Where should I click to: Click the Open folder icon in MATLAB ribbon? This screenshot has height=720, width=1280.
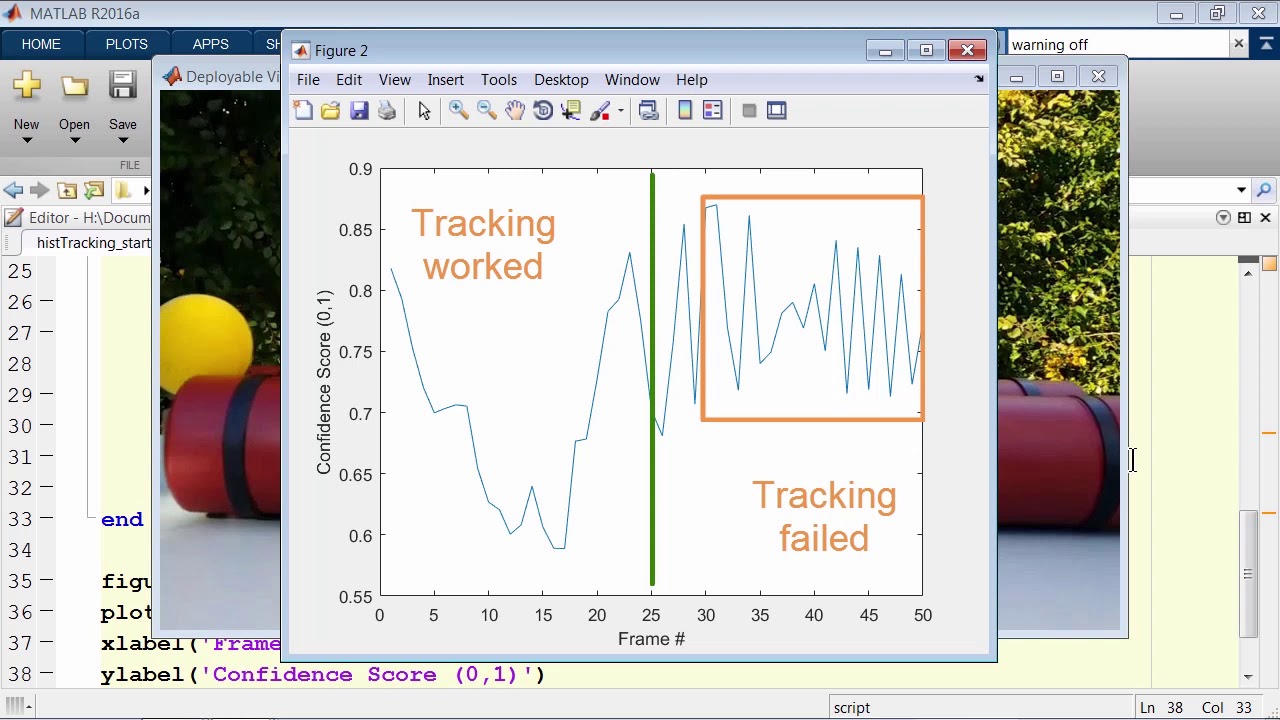point(75,86)
